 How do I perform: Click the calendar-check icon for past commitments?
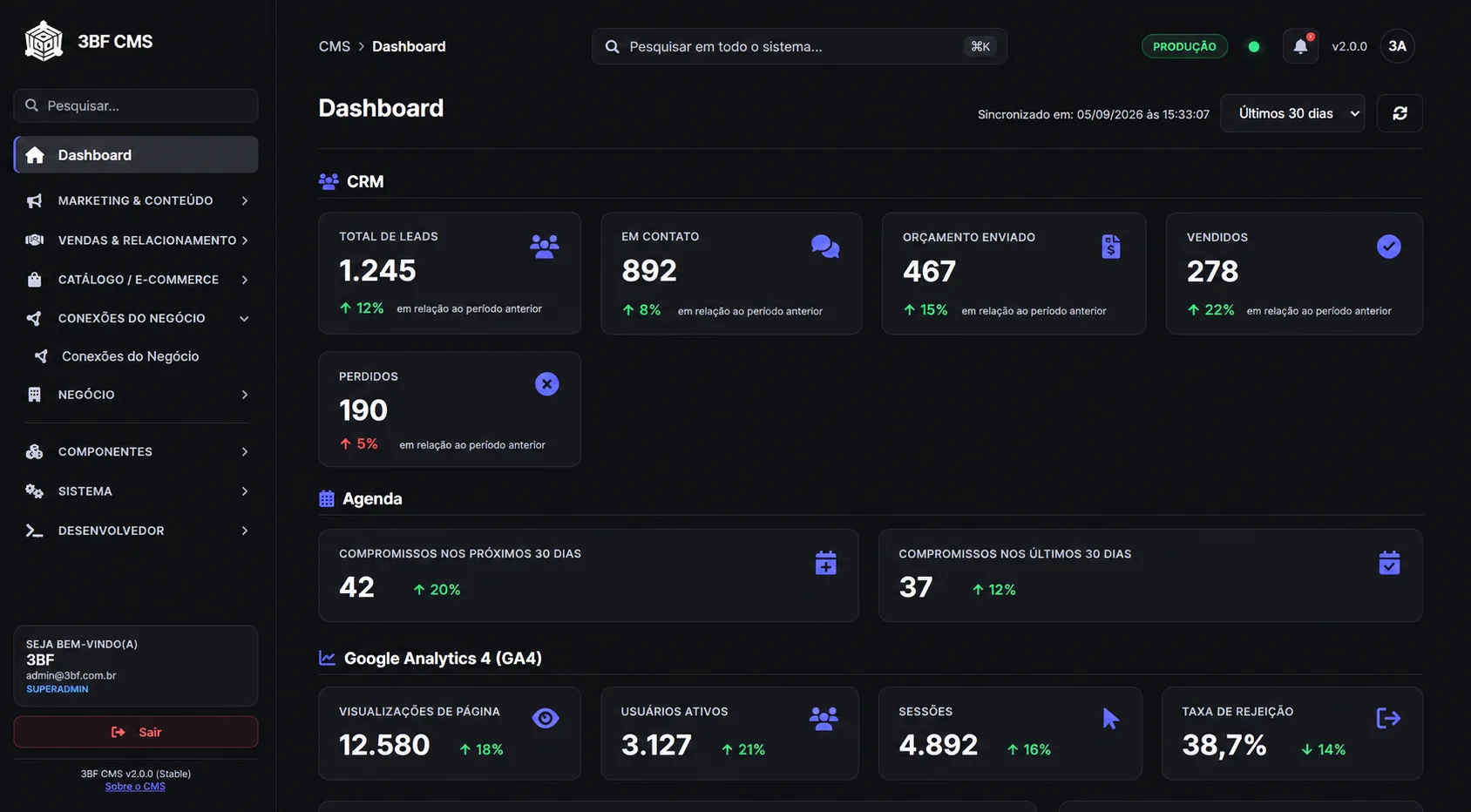pyautogui.click(x=1390, y=563)
